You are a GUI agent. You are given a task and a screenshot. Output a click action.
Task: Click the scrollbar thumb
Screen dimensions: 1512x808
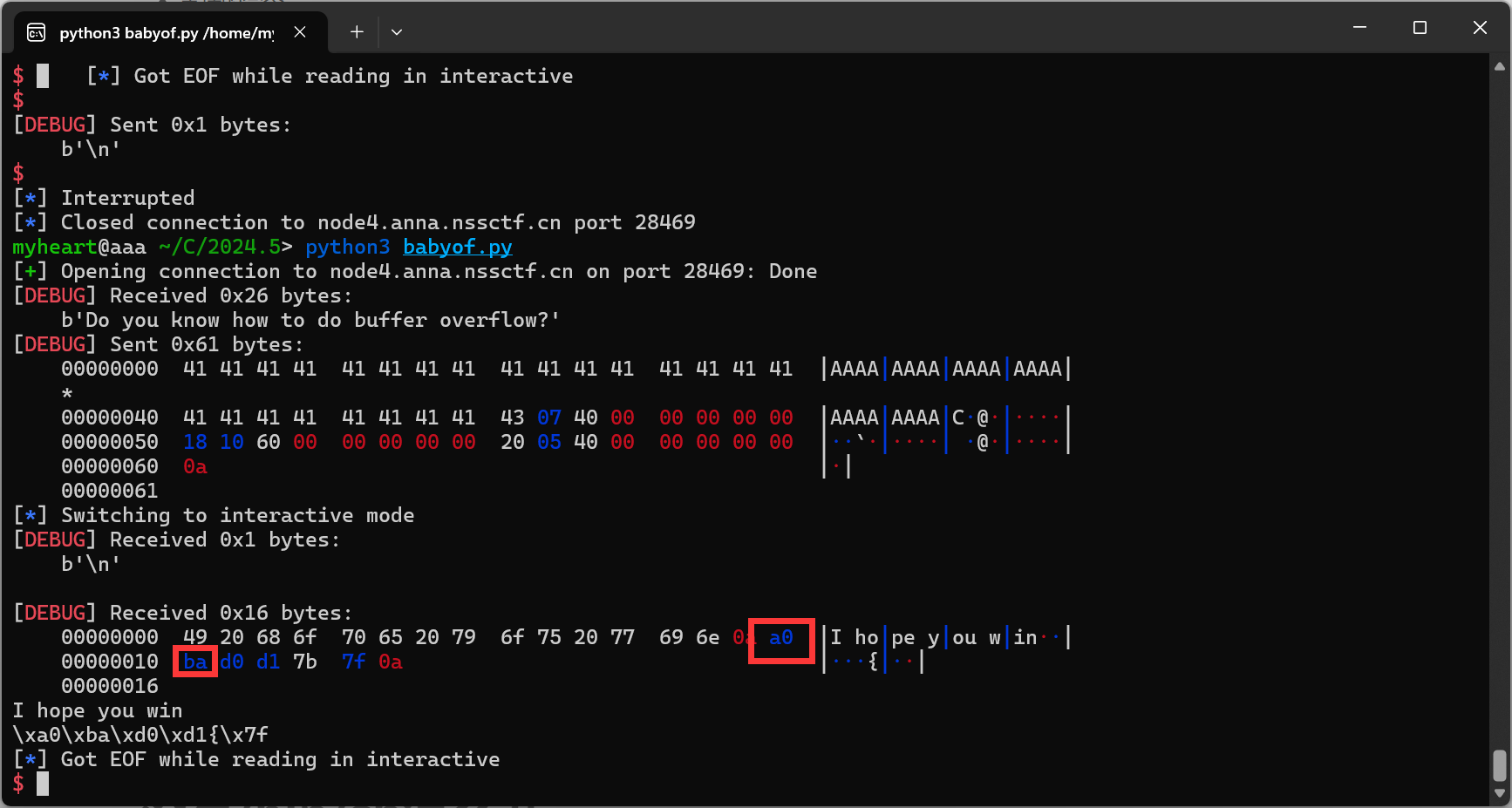[x=1499, y=766]
